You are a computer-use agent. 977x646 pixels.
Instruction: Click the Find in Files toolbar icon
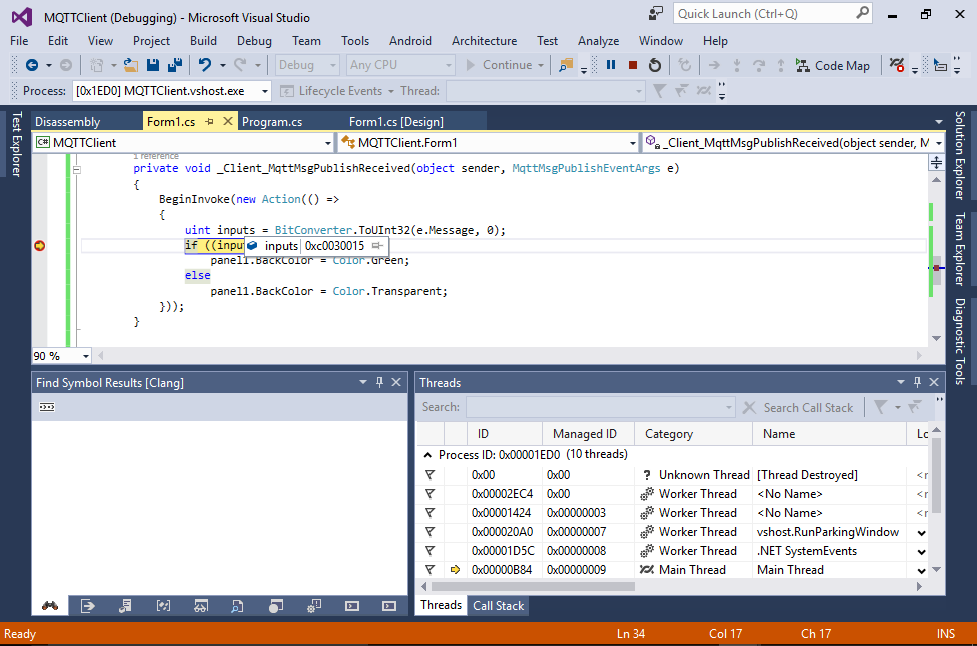pyautogui.click(x=566, y=65)
